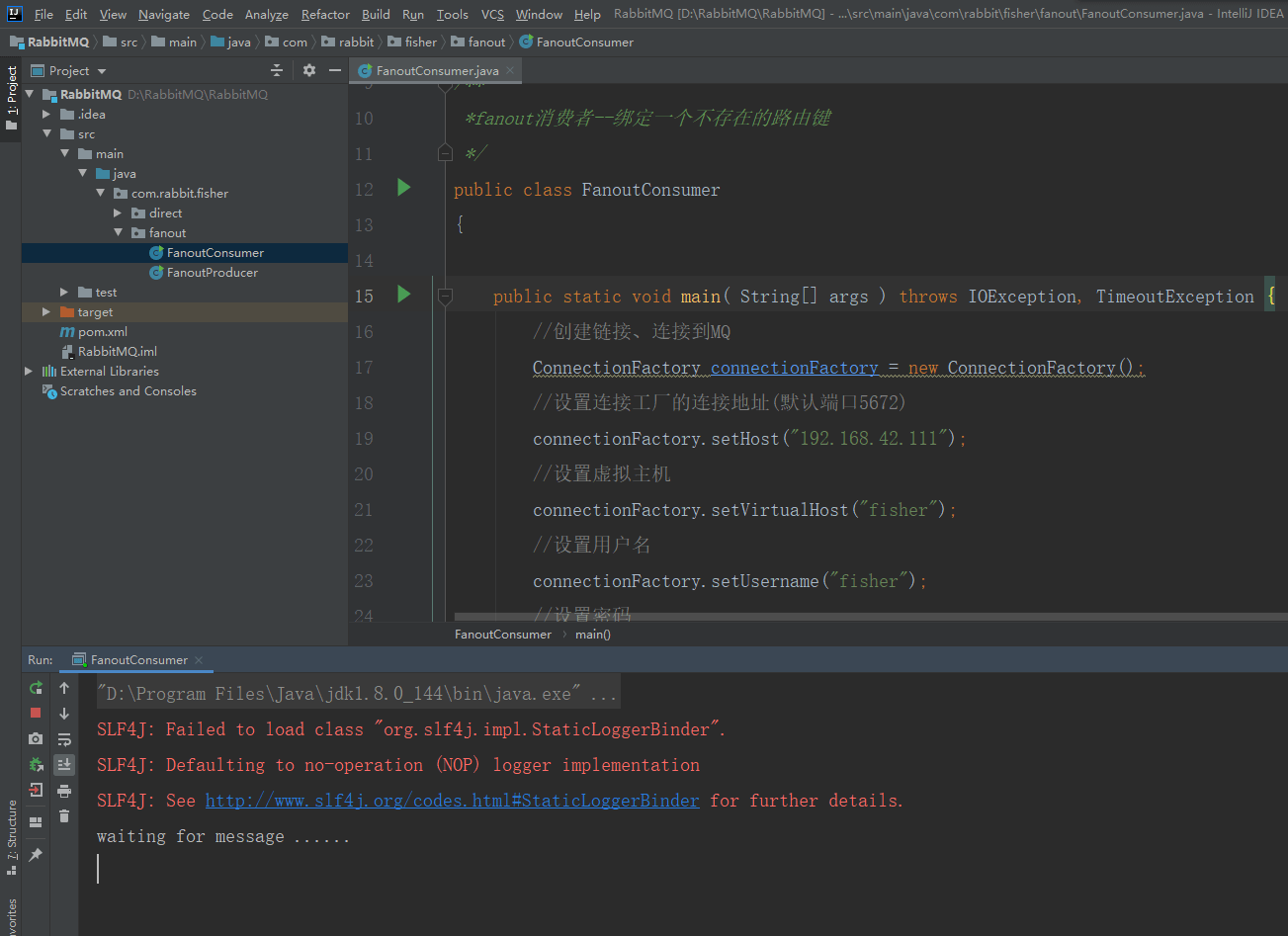This screenshot has height=936, width=1288.
Task: Select FanoutProducer in project tree
Action: tap(213, 273)
